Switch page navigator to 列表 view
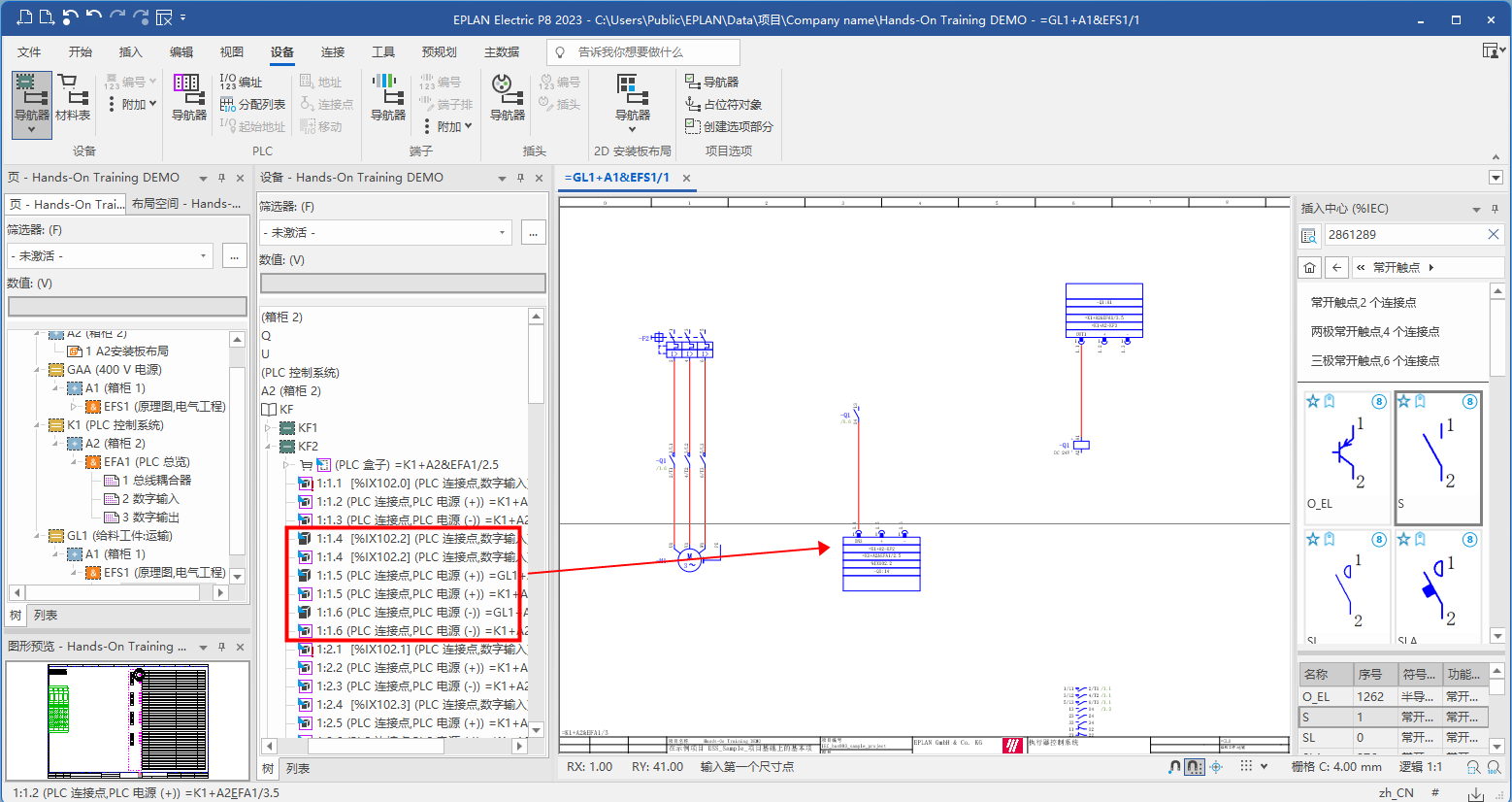Image resolution: width=1512 pixels, height=802 pixels. (x=45, y=616)
